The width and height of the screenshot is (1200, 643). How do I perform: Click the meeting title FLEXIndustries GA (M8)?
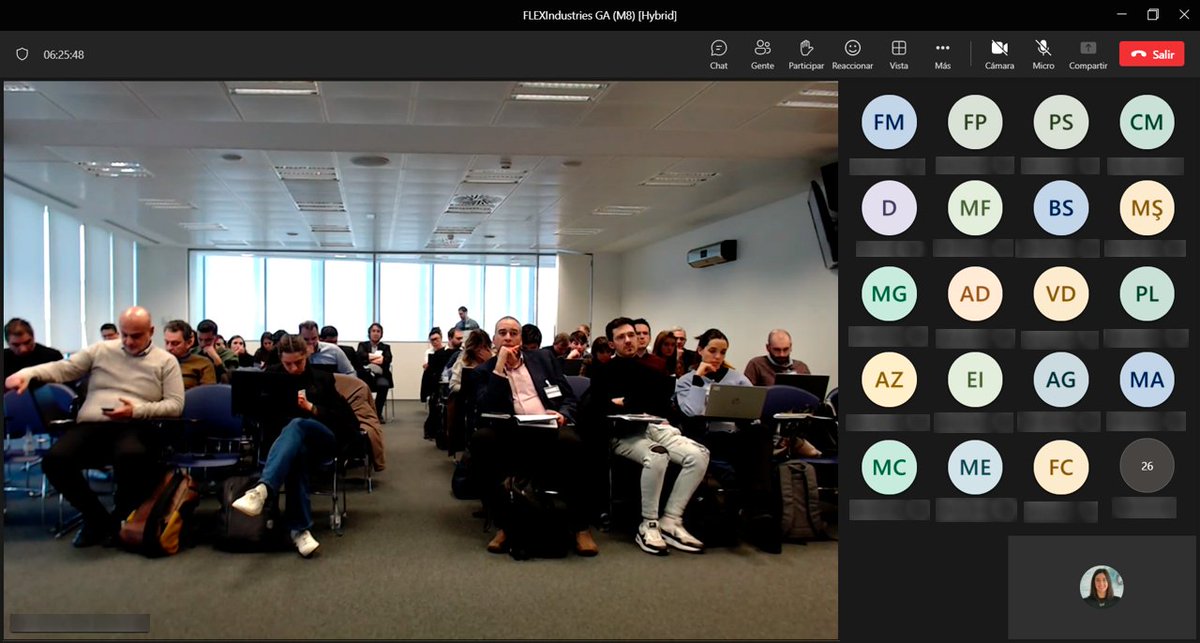point(600,15)
